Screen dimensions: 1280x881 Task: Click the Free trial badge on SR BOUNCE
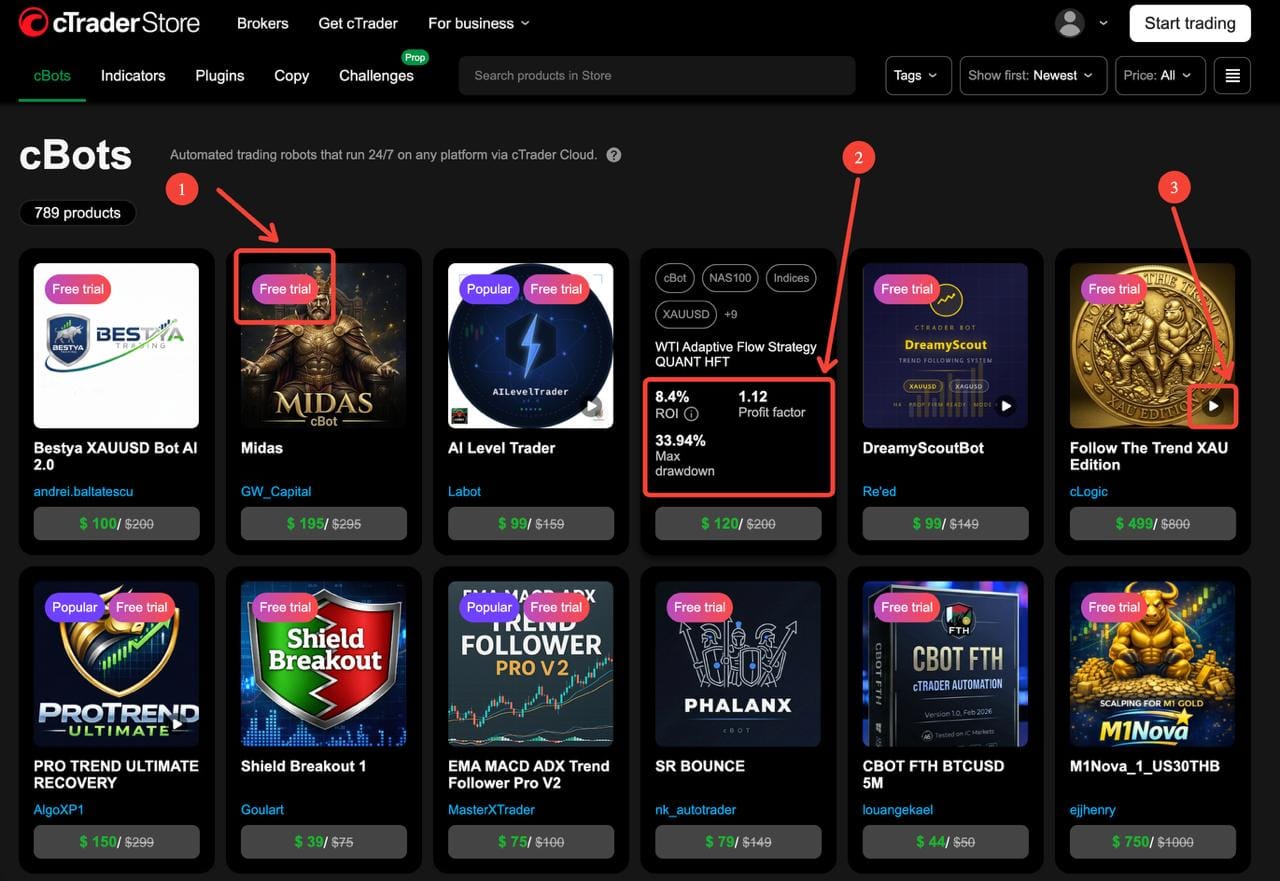pos(699,607)
